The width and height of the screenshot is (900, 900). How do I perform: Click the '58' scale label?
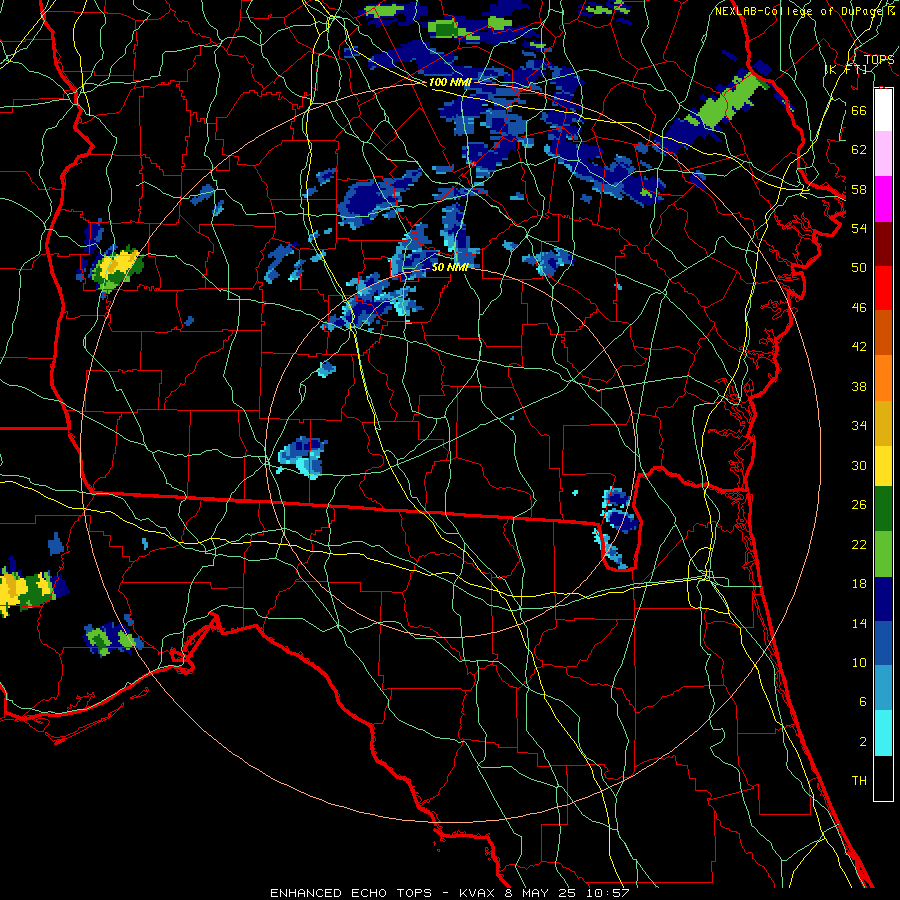pos(859,189)
